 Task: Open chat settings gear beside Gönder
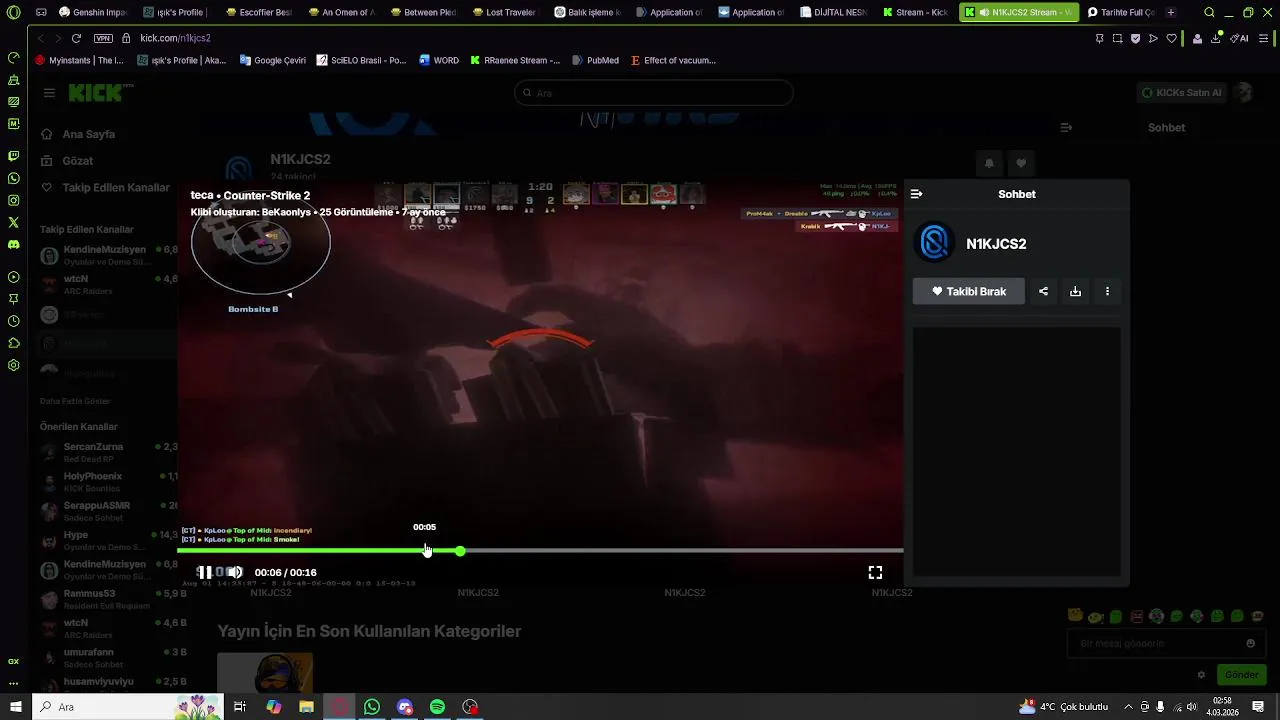tap(1201, 675)
